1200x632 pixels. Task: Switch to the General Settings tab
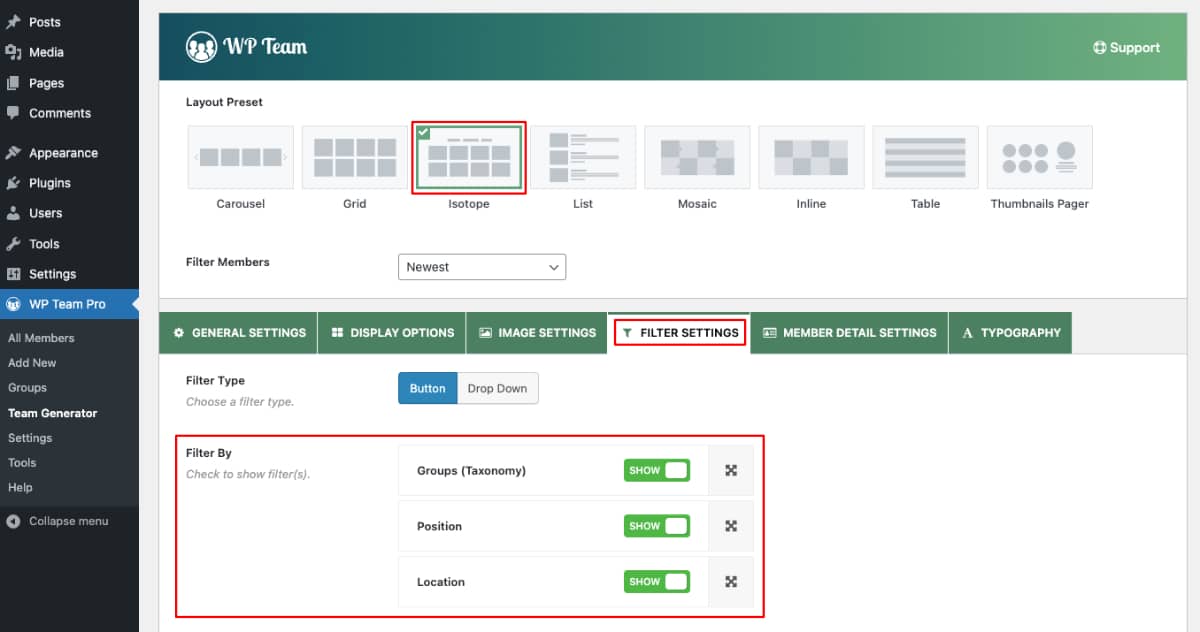[239, 333]
